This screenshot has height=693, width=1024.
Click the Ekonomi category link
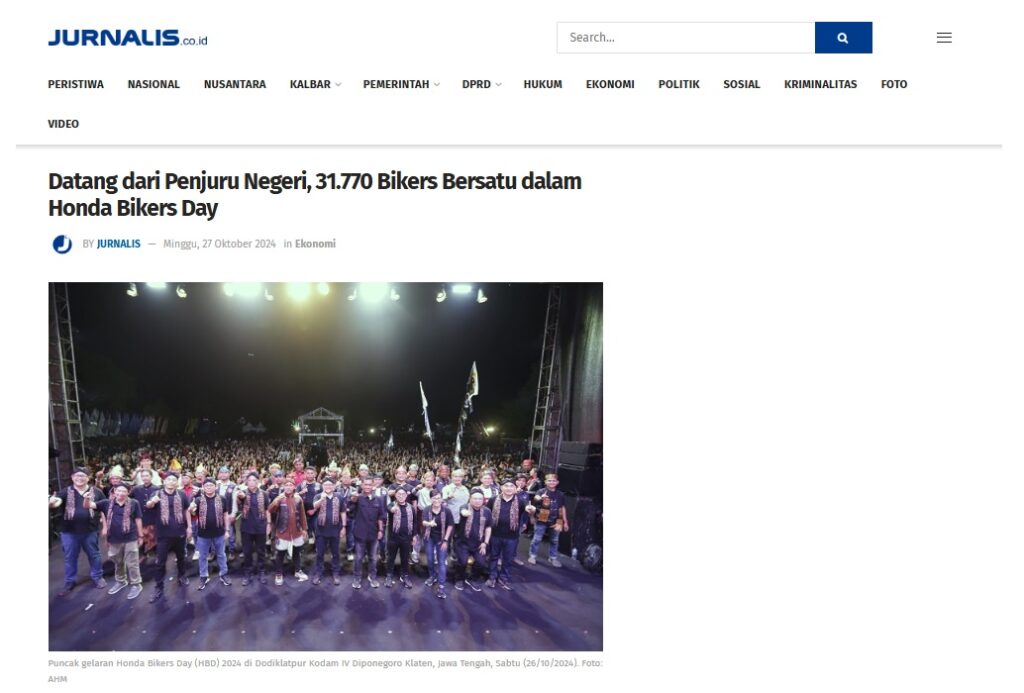pyautogui.click(x=315, y=244)
